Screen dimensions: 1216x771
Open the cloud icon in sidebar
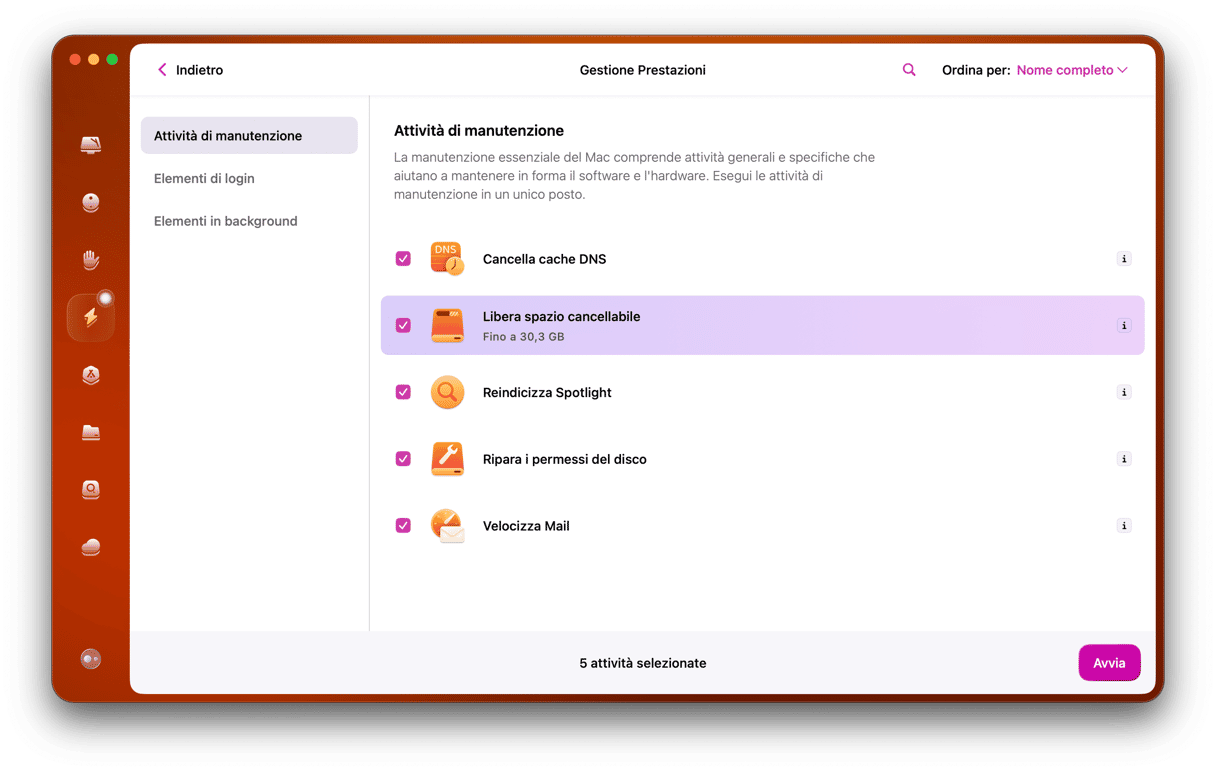coord(91,547)
